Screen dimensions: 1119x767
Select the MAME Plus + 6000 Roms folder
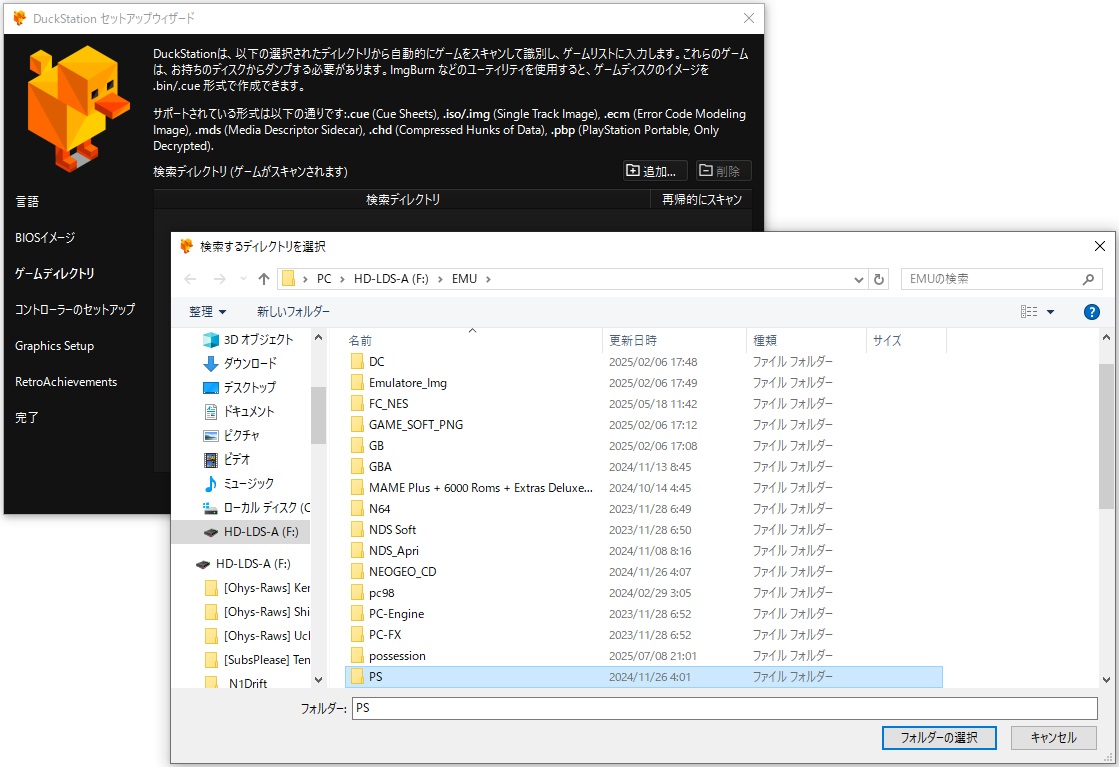[644, 488]
